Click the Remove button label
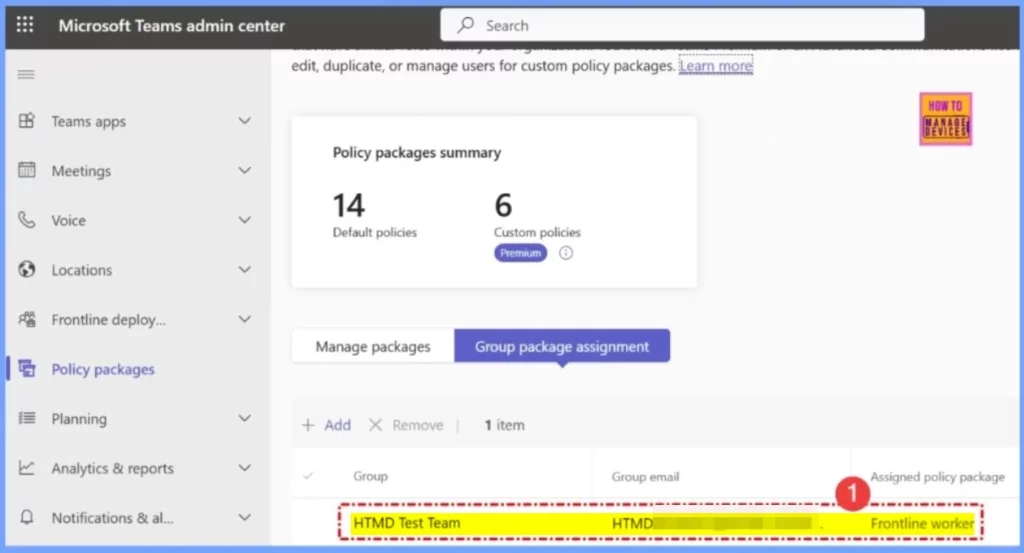Image resolution: width=1024 pixels, height=553 pixels. (418, 425)
